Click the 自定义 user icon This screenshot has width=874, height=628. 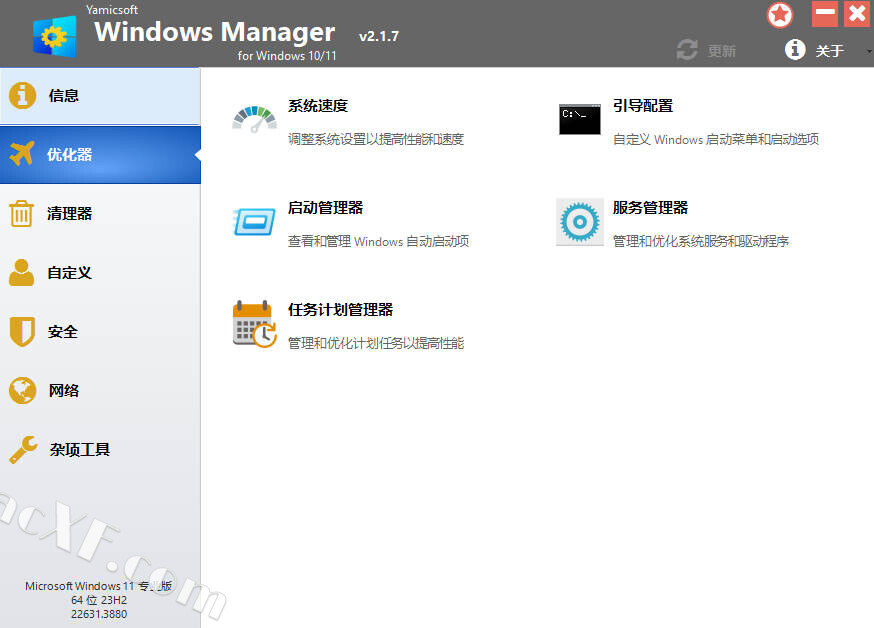[x=22, y=272]
